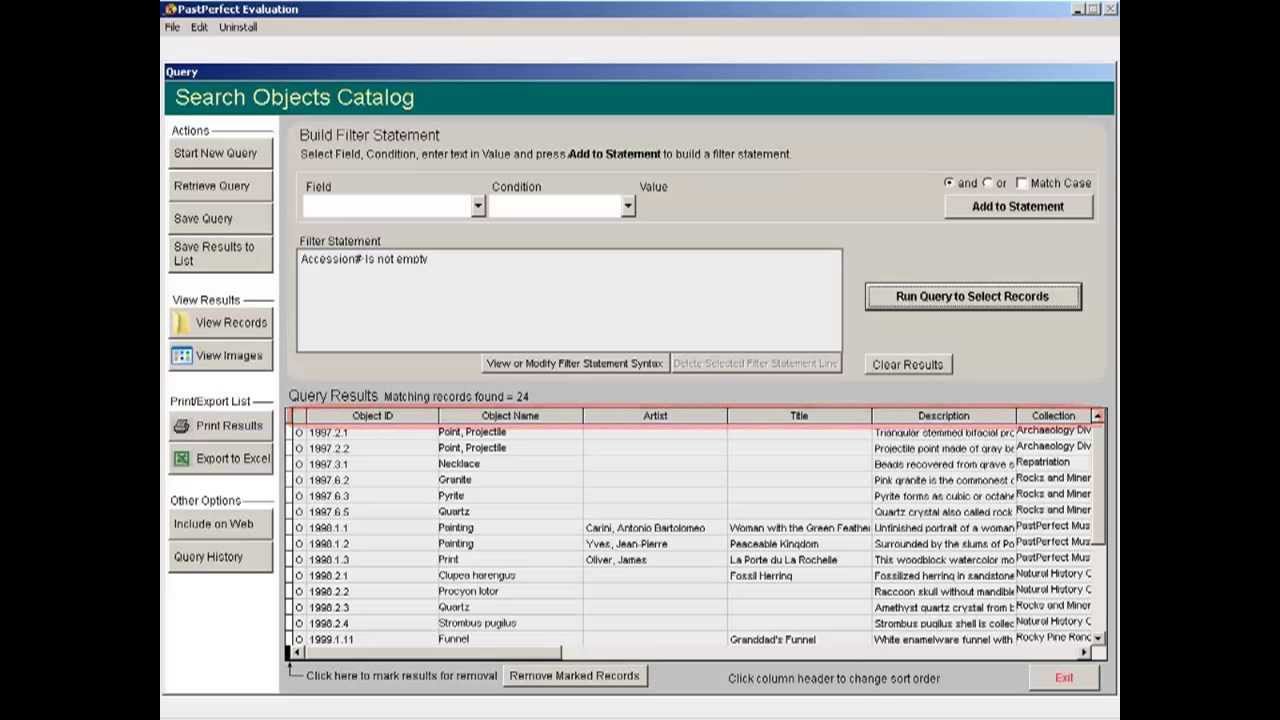Screen dimensions: 1280x720
Task: Sort results by Description column
Action: [x=943, y=416]
